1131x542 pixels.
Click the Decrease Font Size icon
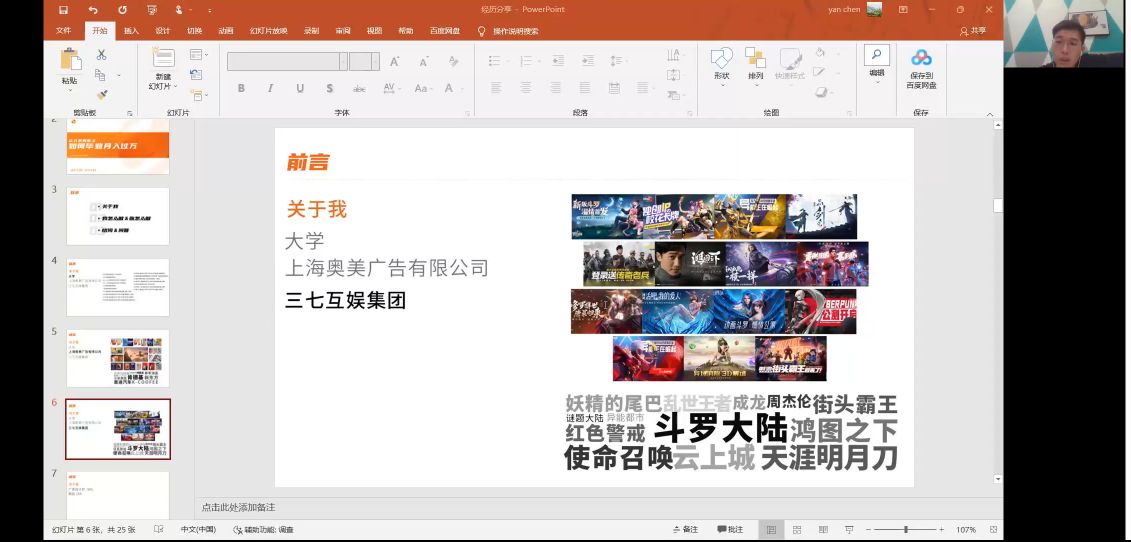[422, 62]
